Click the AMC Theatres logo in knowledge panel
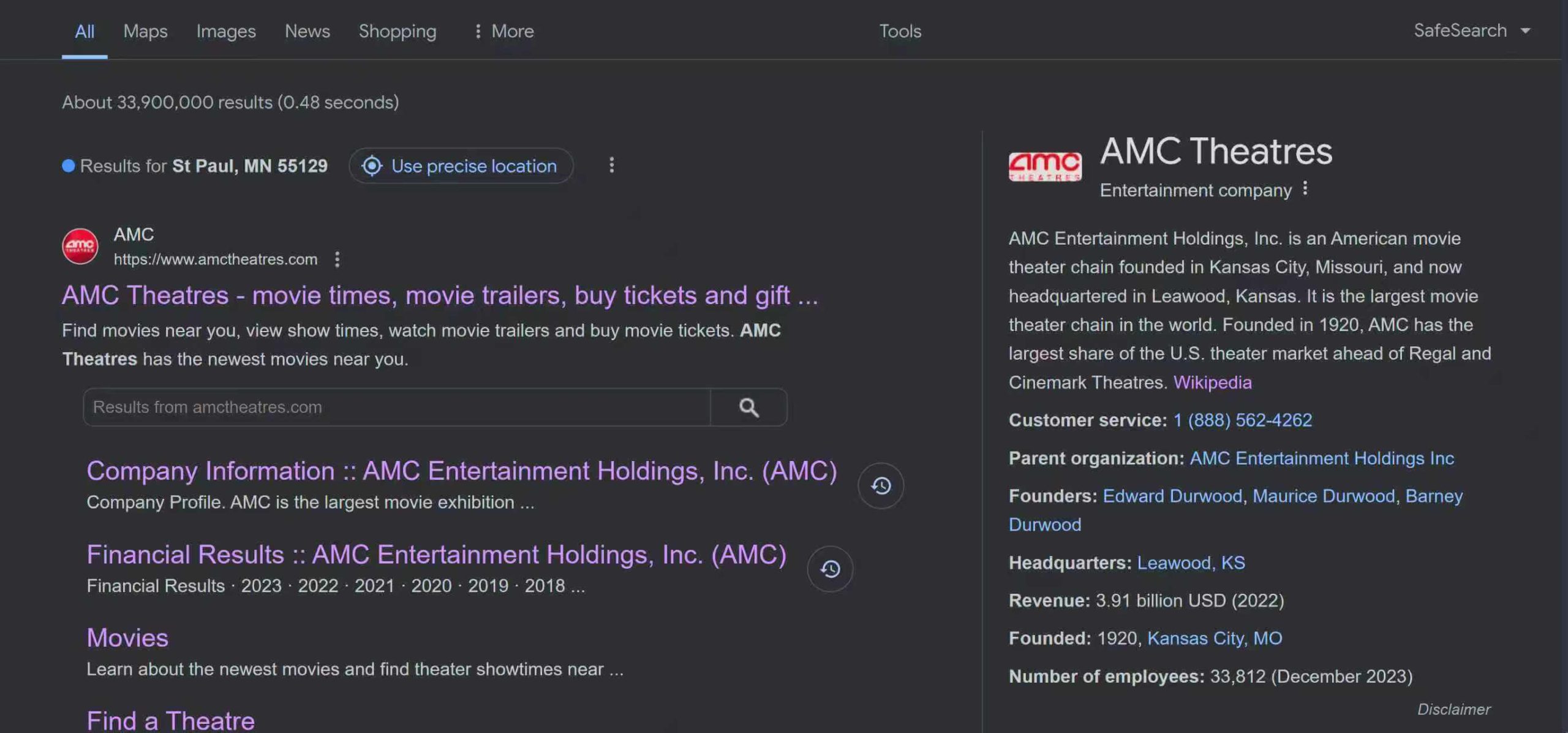The width and height of the screenshot is (1568, 733). 1045,166
